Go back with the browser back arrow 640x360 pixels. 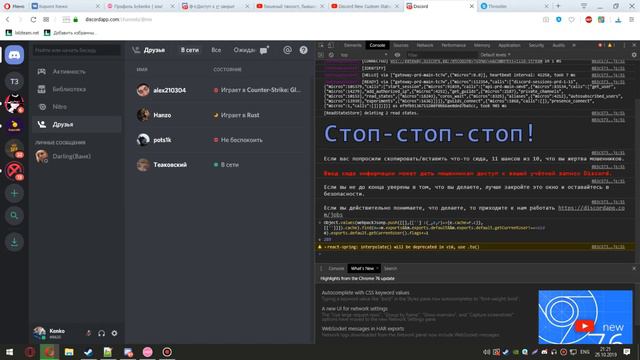tap(8, 20)
